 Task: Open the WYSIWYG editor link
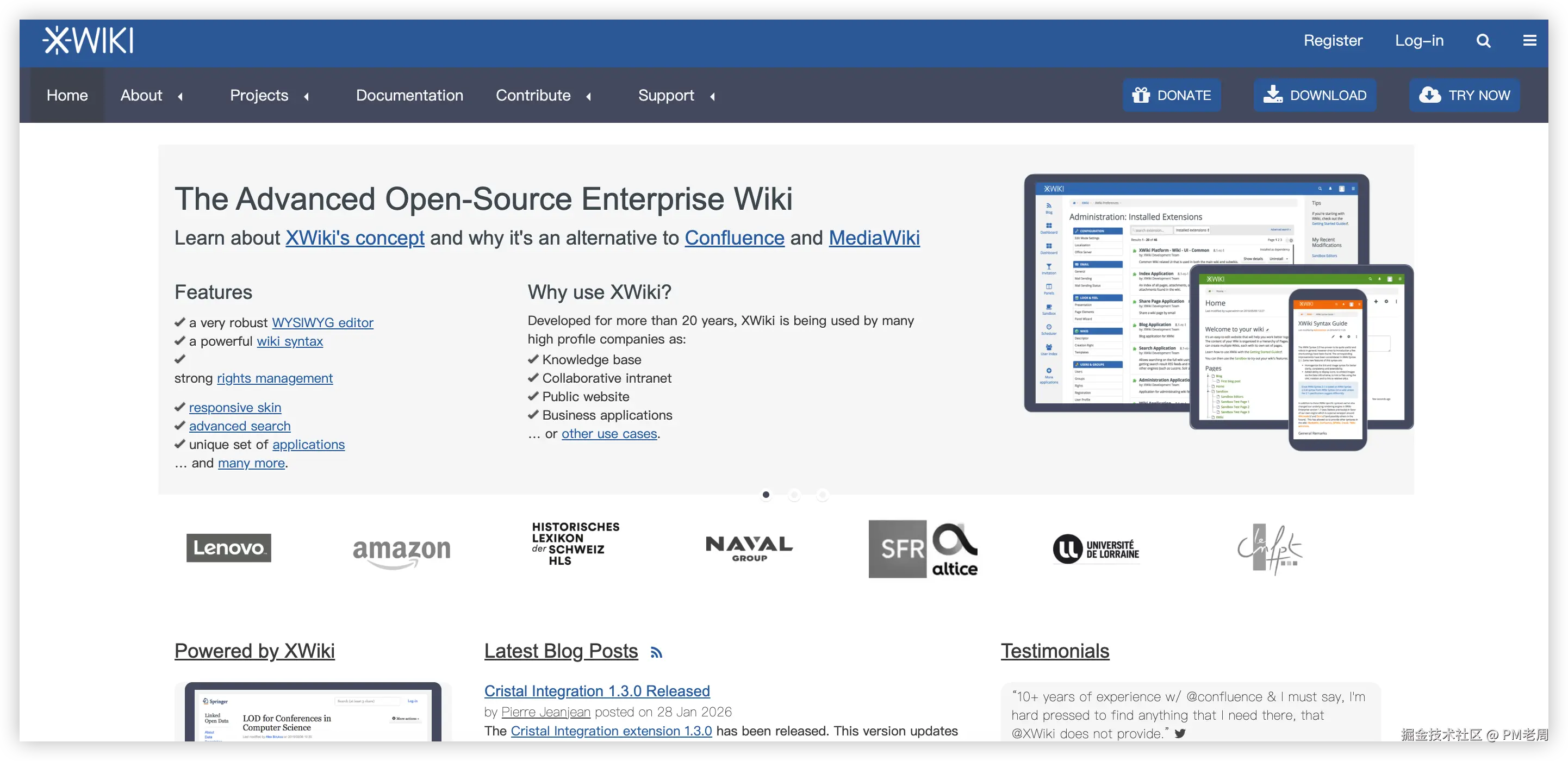click(x=322, y=323)
